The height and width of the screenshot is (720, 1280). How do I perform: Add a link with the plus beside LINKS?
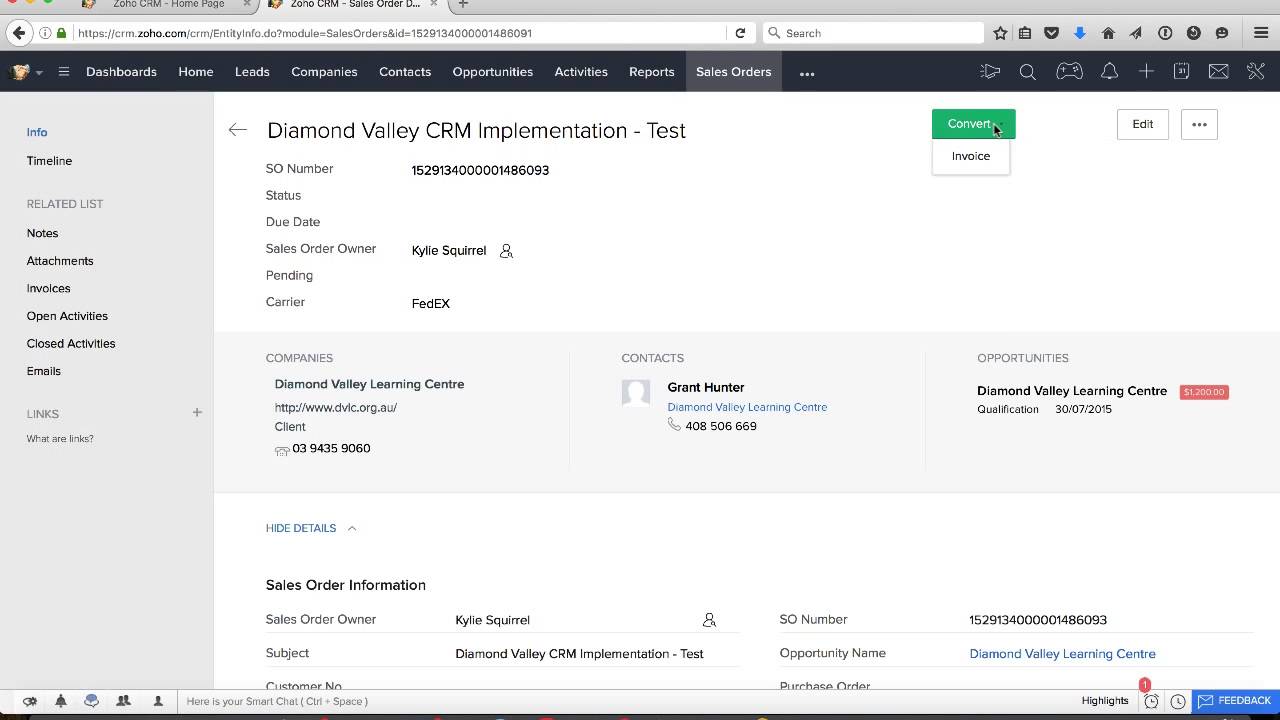pos(197,412)
